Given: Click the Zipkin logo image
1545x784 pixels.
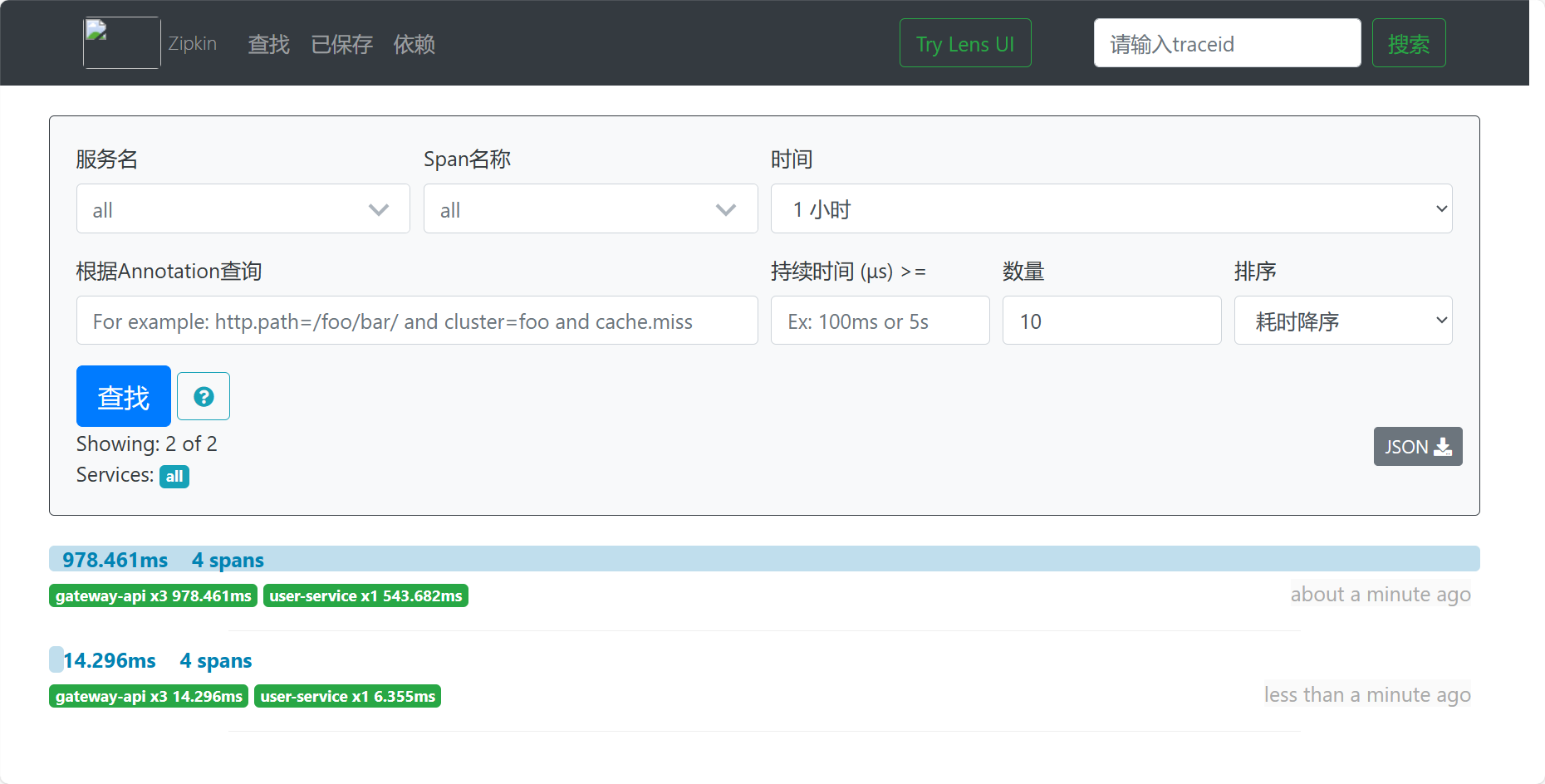Looking at the screenshot, I should [x=121, y=43].
